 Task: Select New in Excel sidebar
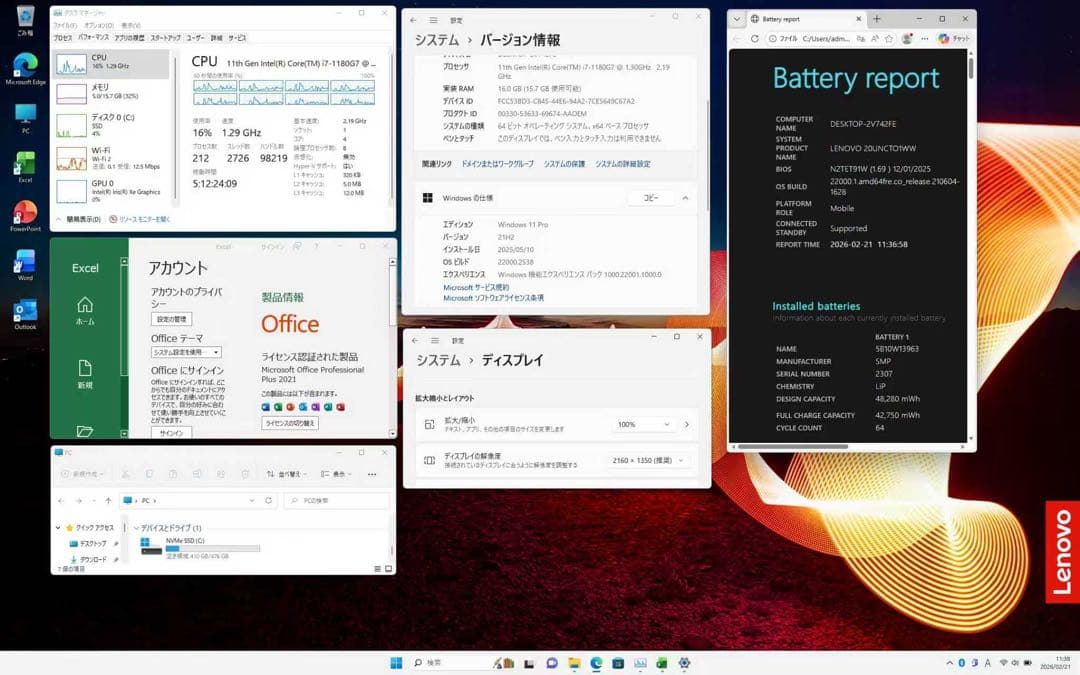pyautogui.click(x=85, y=374)
